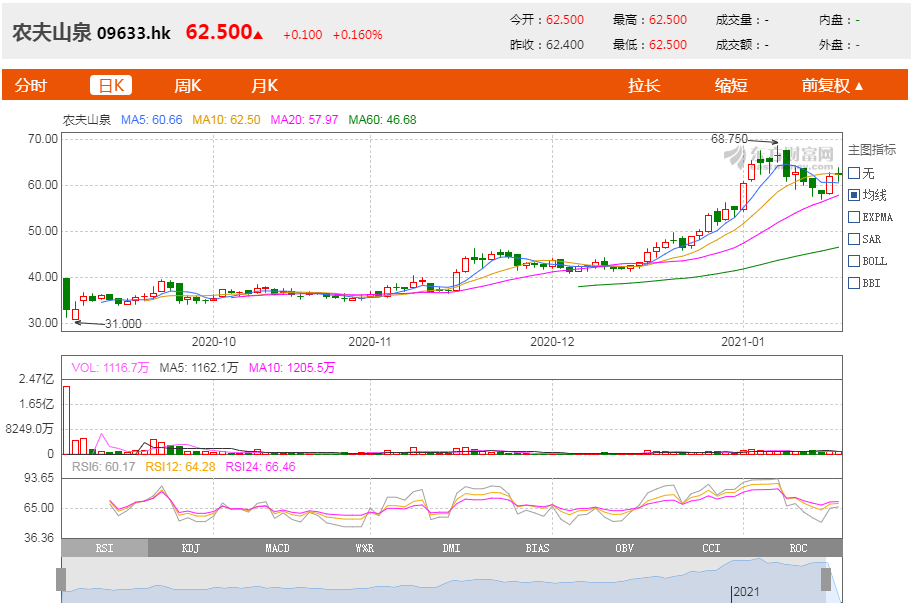Click the 拉长 stretch chart button
The image size is (911, 607).
[x=644, y=85]
